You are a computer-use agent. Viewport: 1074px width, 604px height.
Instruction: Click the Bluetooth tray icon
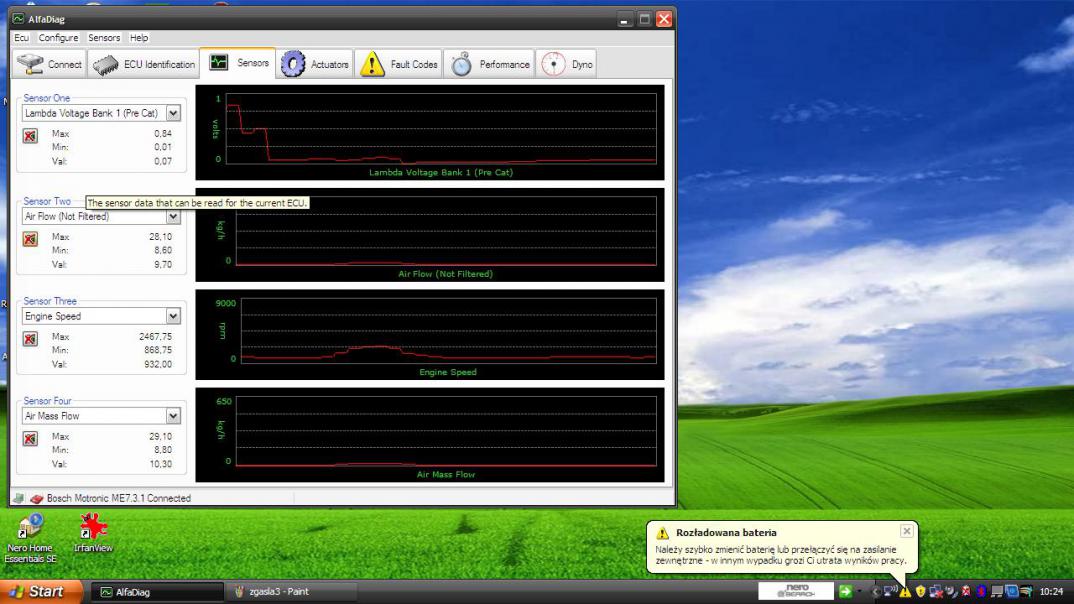point(981,591)
